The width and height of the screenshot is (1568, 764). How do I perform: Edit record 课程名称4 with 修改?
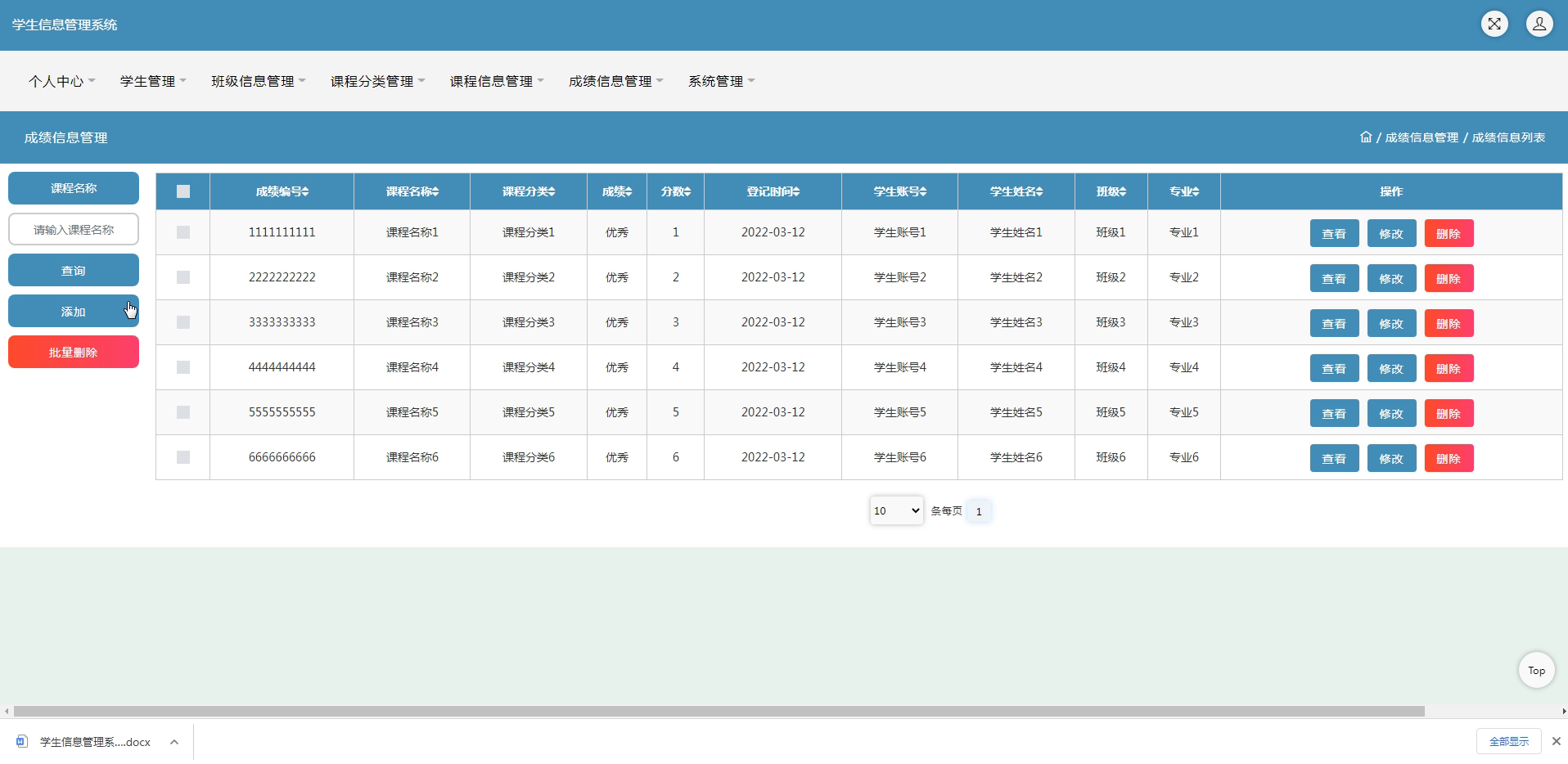(x=1391, y=368)
